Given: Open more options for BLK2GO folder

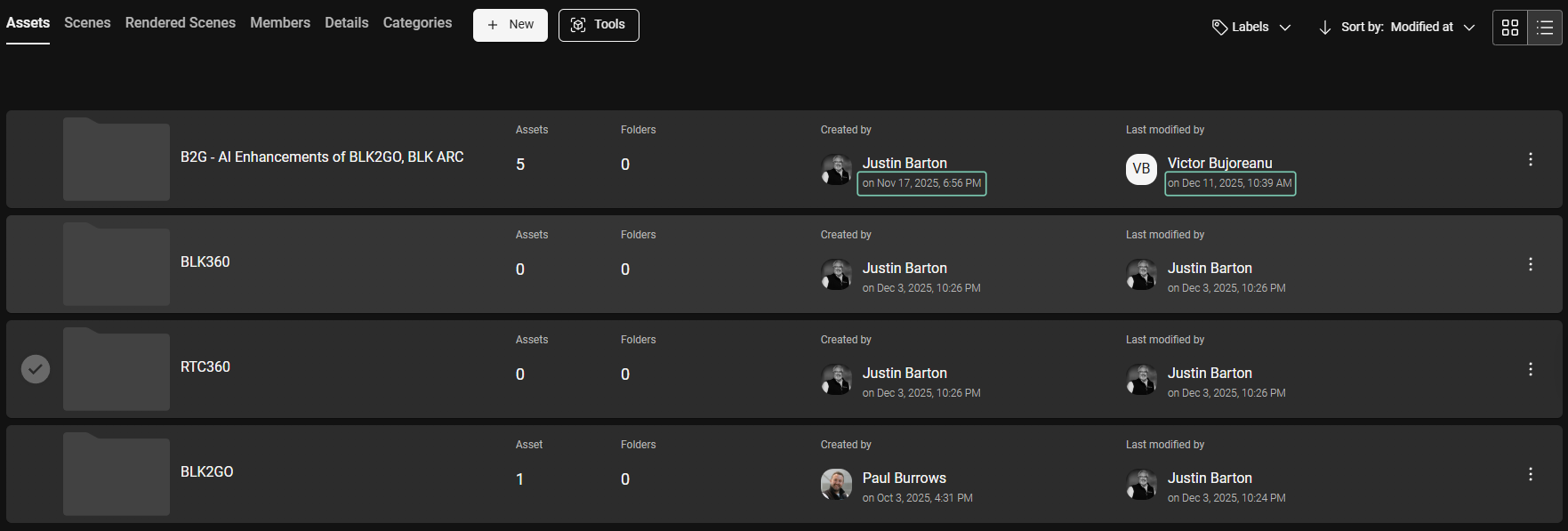Looking at the screenshot, I should [x=1530, y=474].
